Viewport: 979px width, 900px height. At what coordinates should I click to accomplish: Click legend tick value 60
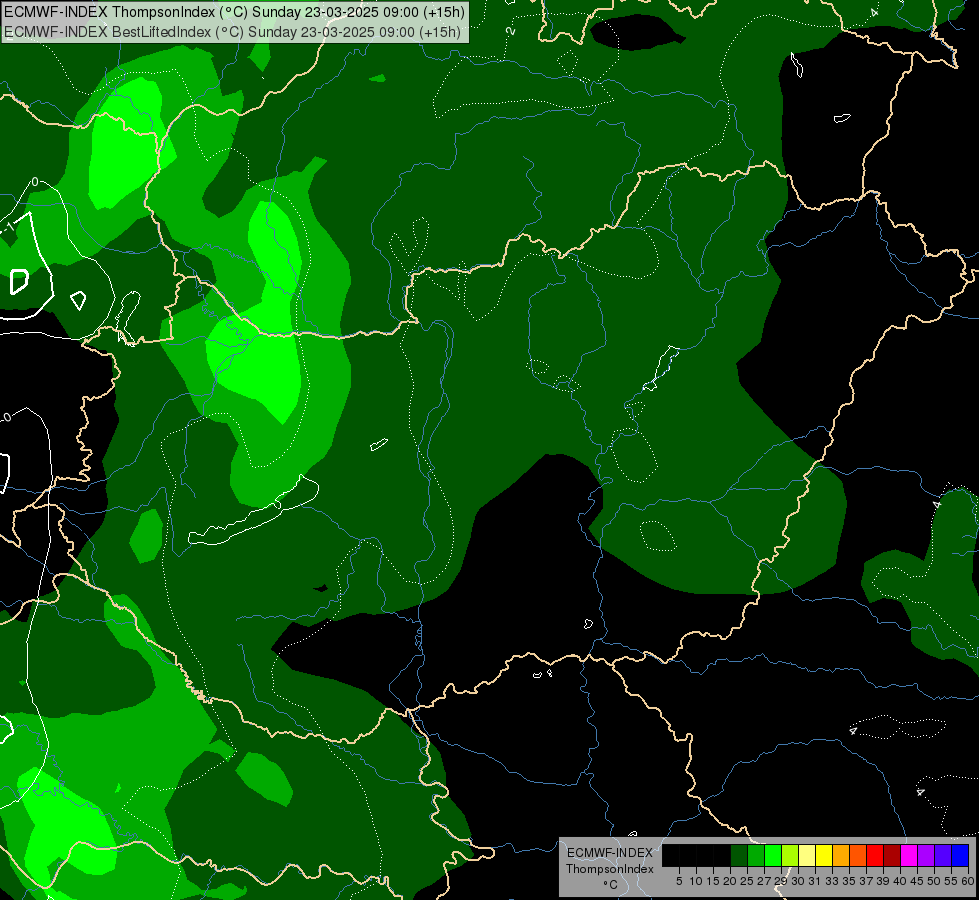click(968, 881)
